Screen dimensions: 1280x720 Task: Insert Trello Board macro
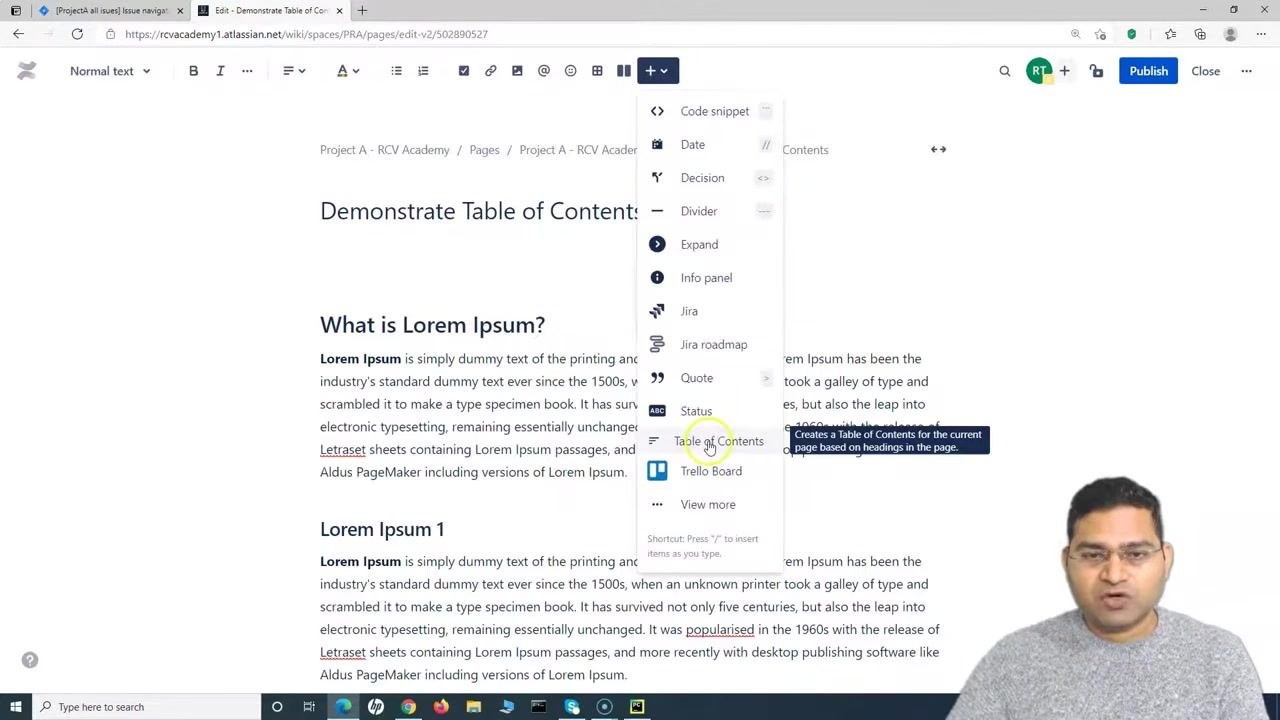pyautogui.click(x=710, y=471)
